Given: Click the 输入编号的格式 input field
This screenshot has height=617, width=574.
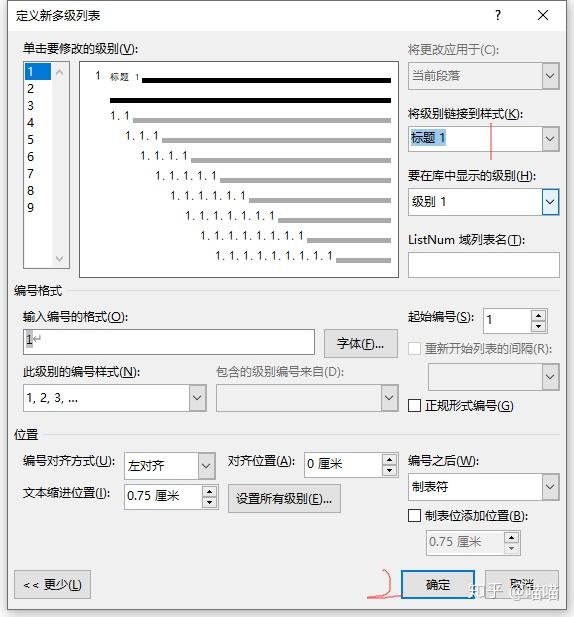Looking at the screenshot, I should click(169, 342).
